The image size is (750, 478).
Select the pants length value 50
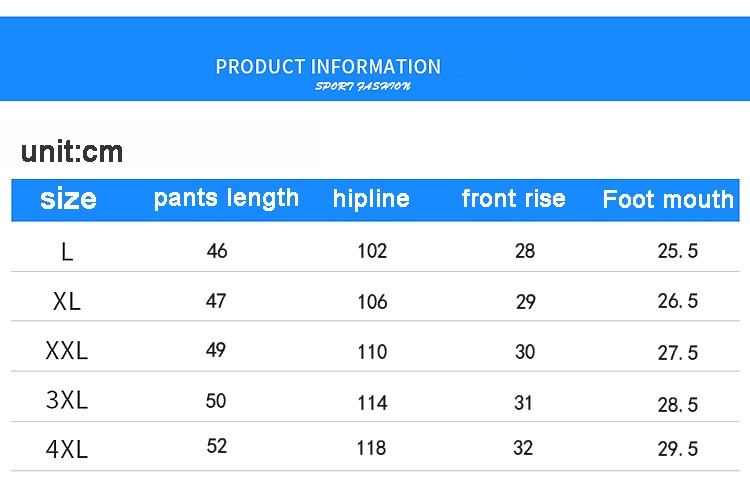click(216, 401)
